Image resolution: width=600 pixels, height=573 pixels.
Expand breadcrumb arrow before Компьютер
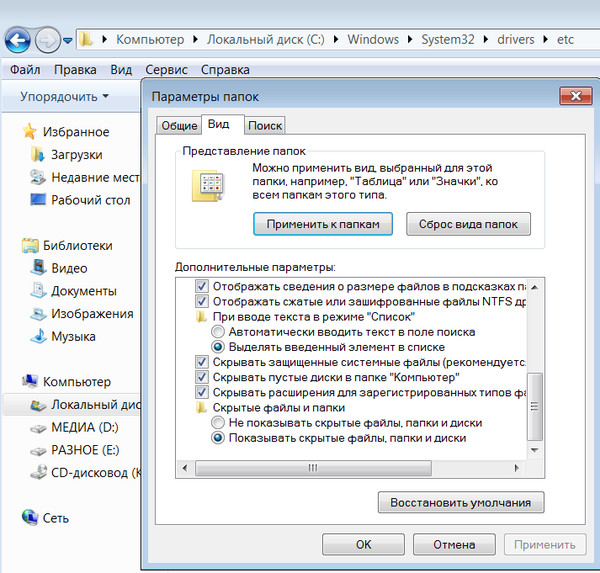(x=104, y=39)
